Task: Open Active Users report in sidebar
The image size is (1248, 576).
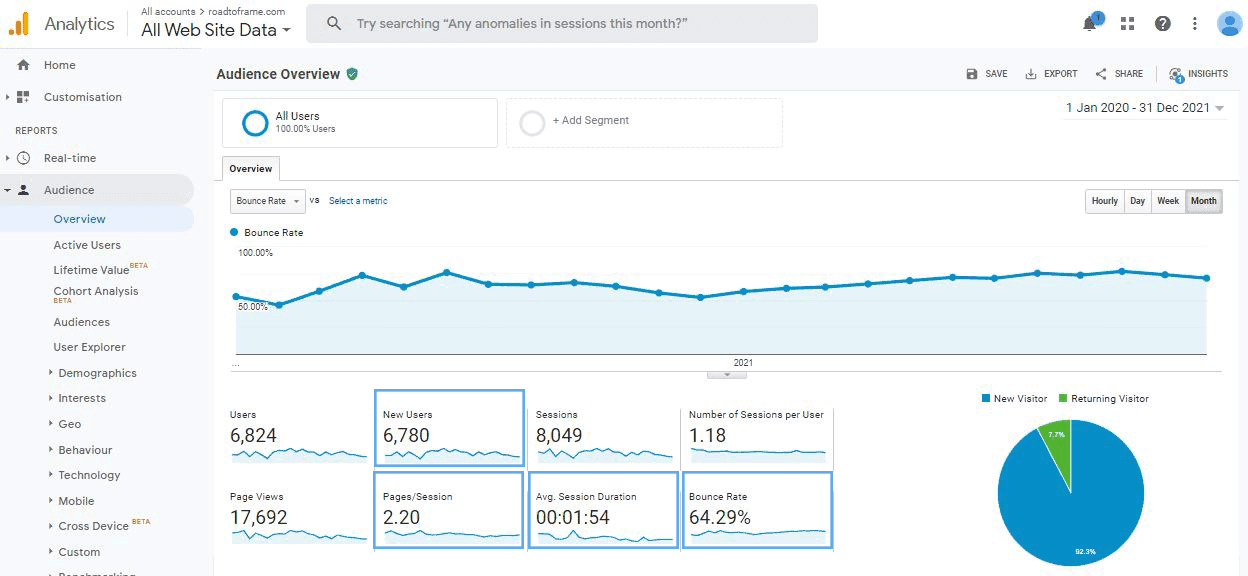Action: tap(87, 245)
